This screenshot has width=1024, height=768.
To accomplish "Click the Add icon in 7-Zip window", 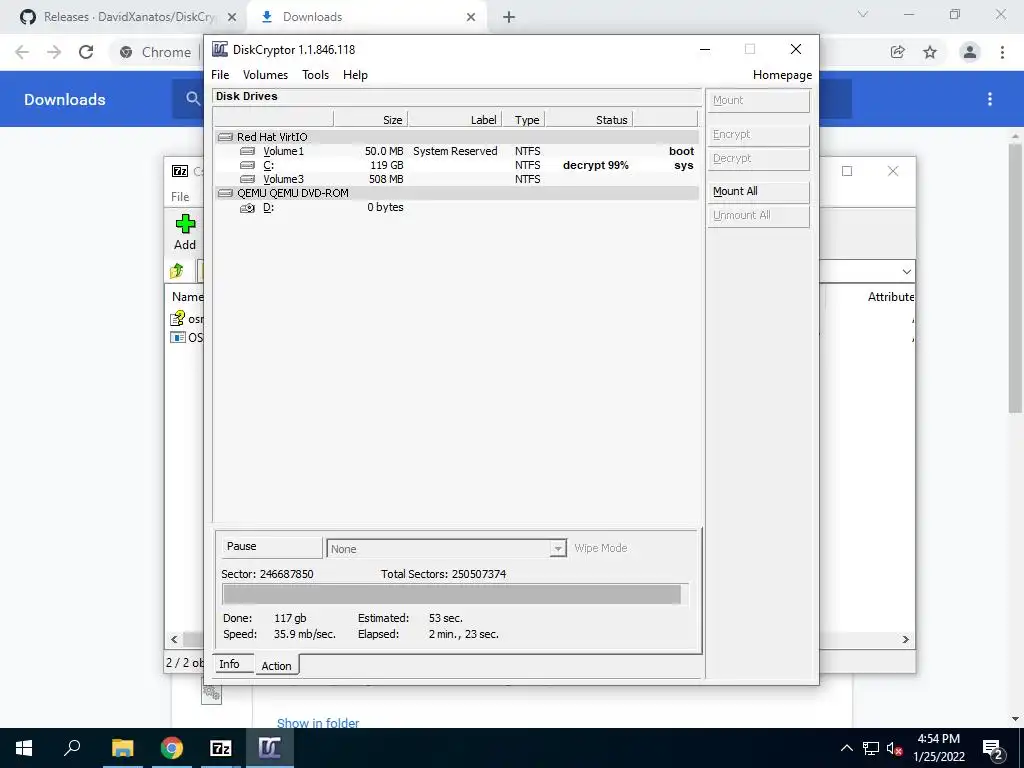I will point(185,232).
